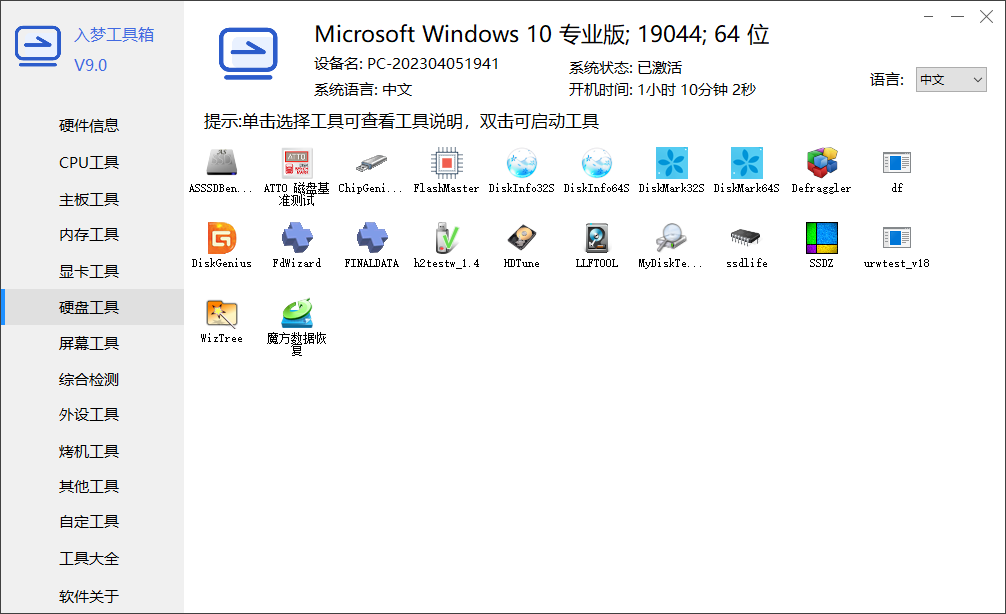Open HDTune disk utility
1006x614 pixels.
click(521, 245)
